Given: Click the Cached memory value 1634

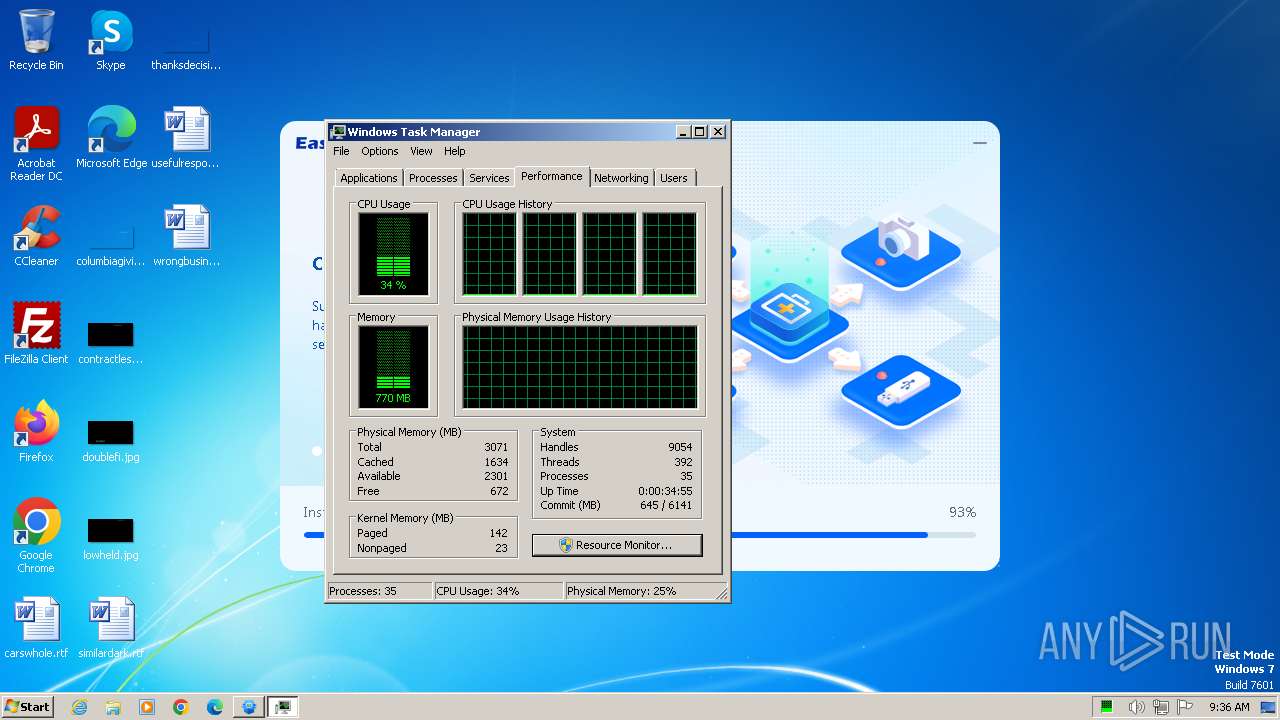Looking at the screenshot, I should [x=496, y=462].
